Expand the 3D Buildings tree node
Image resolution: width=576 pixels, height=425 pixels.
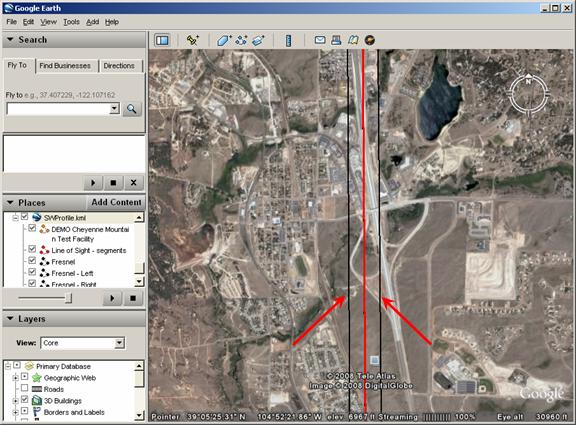point(15,400)
